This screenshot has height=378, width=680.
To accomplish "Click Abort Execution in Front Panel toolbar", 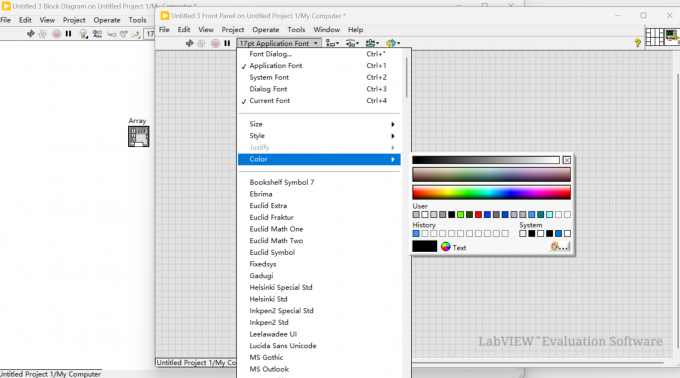I will click(x=215, y=43).
